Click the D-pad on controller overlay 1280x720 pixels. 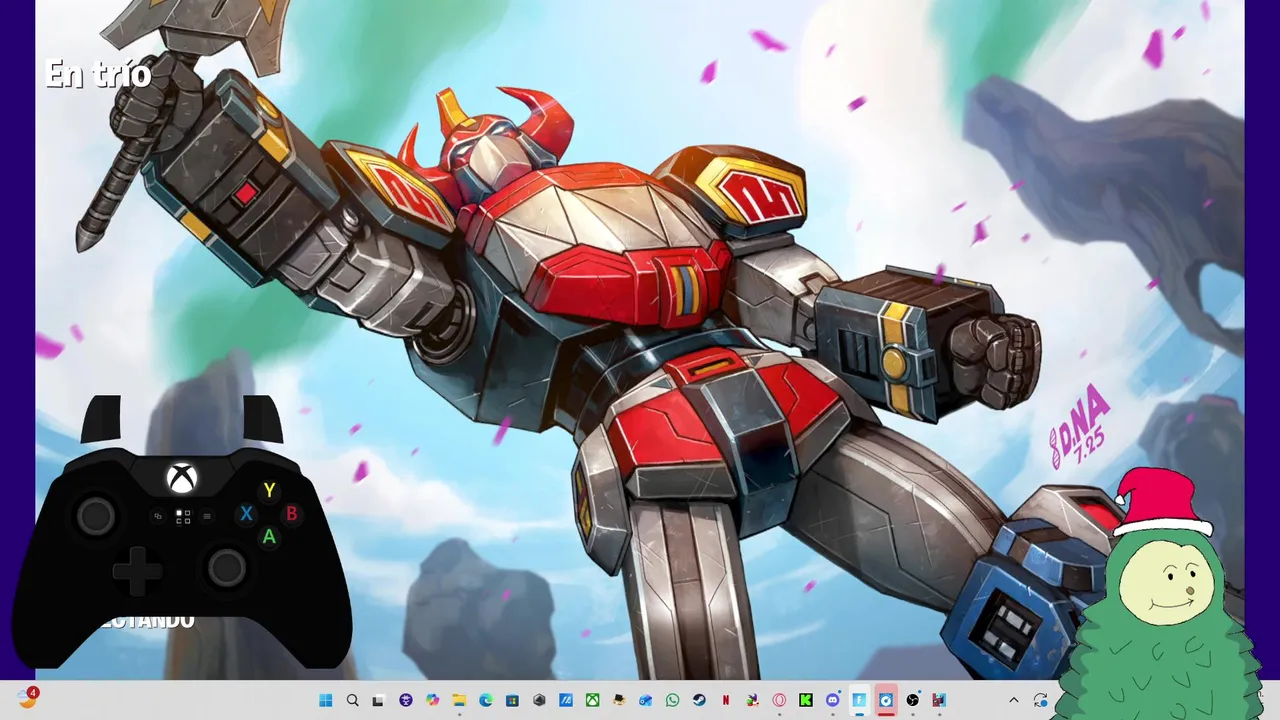137,570
